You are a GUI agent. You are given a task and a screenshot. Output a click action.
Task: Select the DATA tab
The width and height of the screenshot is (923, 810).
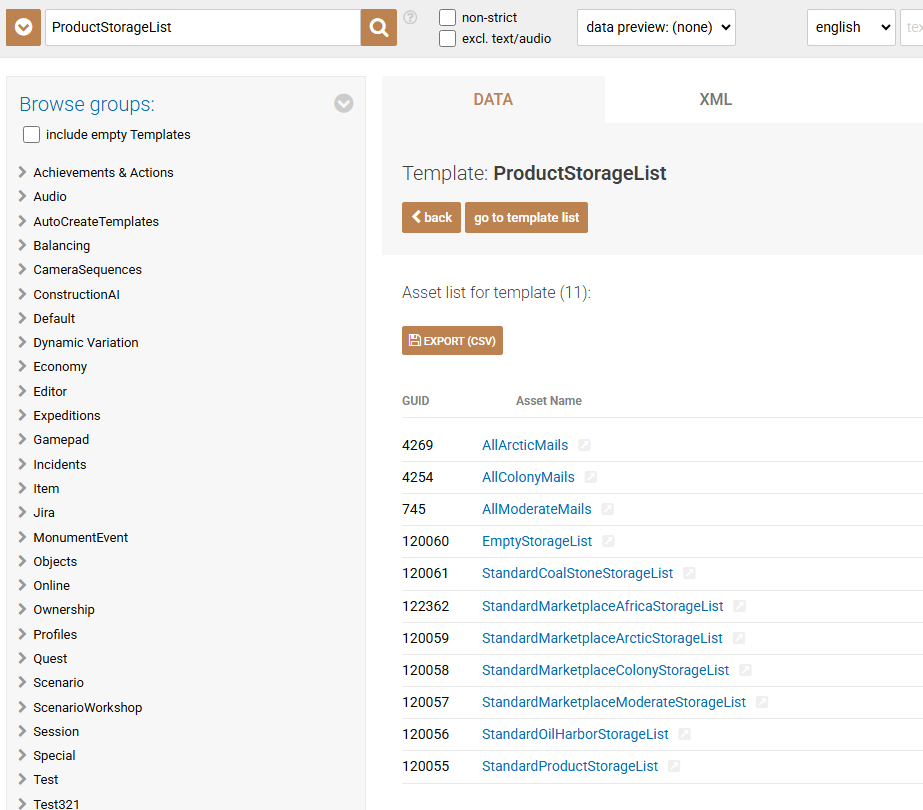click(x=493, y=99)
